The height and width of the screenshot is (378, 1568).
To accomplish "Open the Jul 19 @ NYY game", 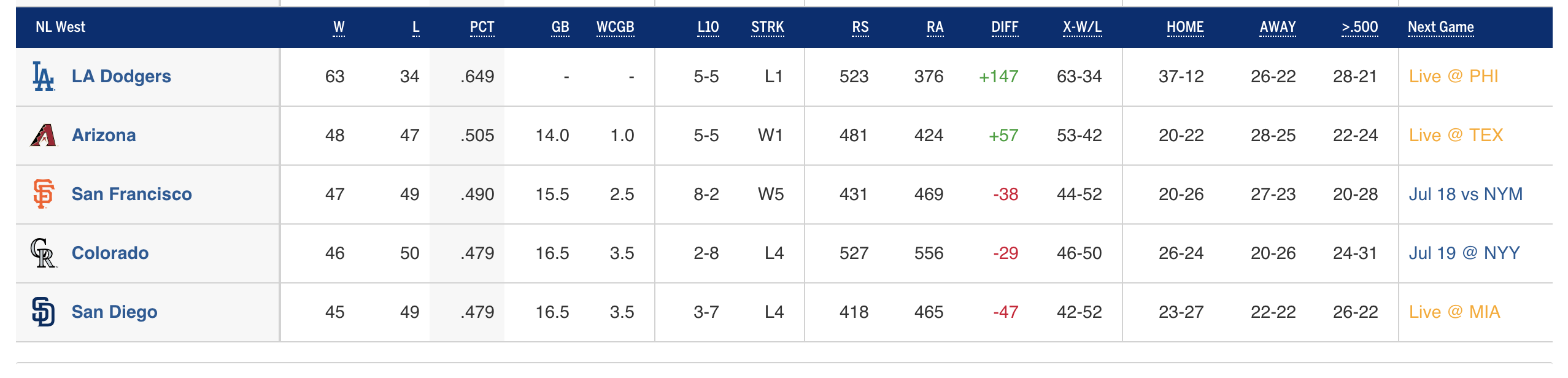I will (1464, 253).
